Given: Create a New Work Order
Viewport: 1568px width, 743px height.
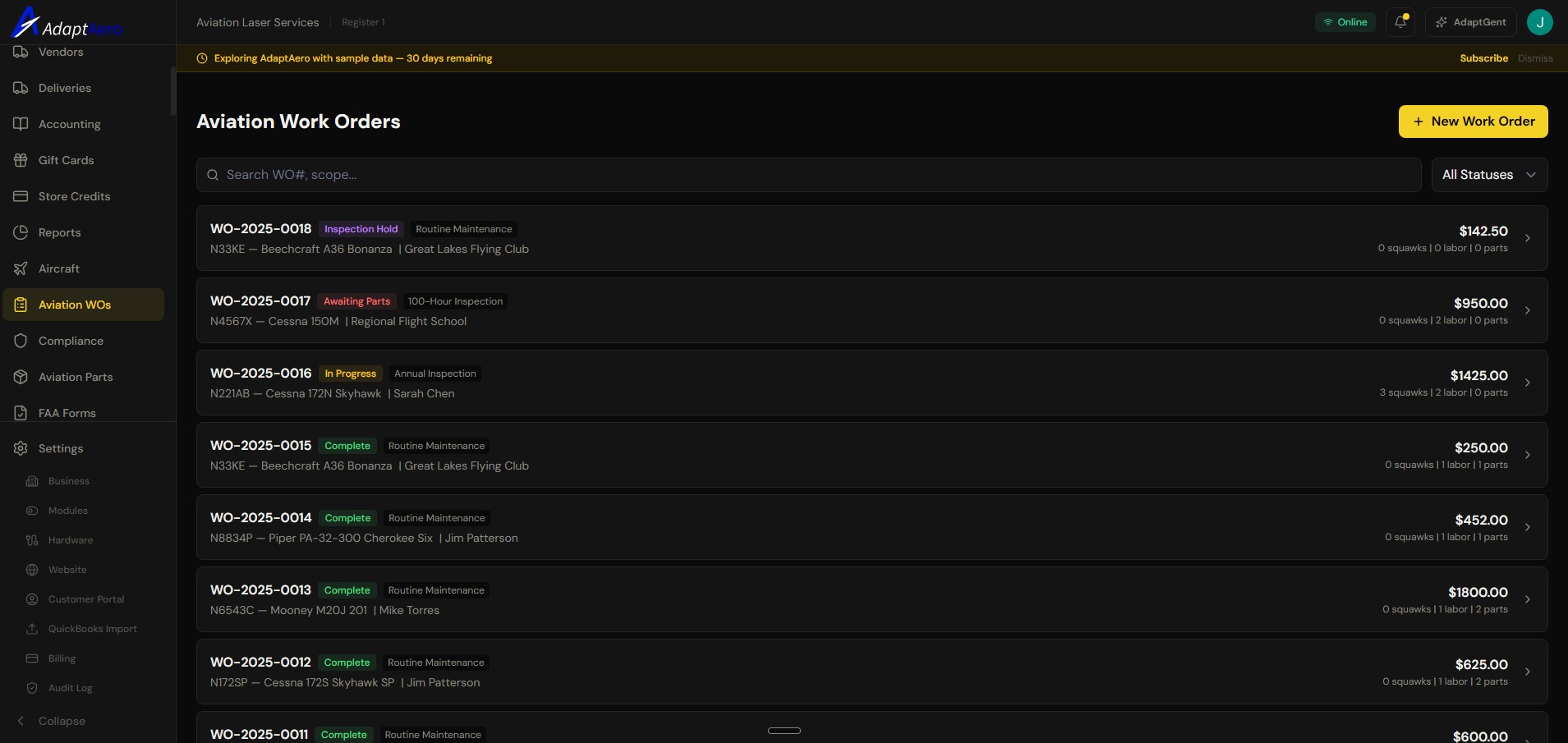Looking at the screenshot, I should 1471,122.
